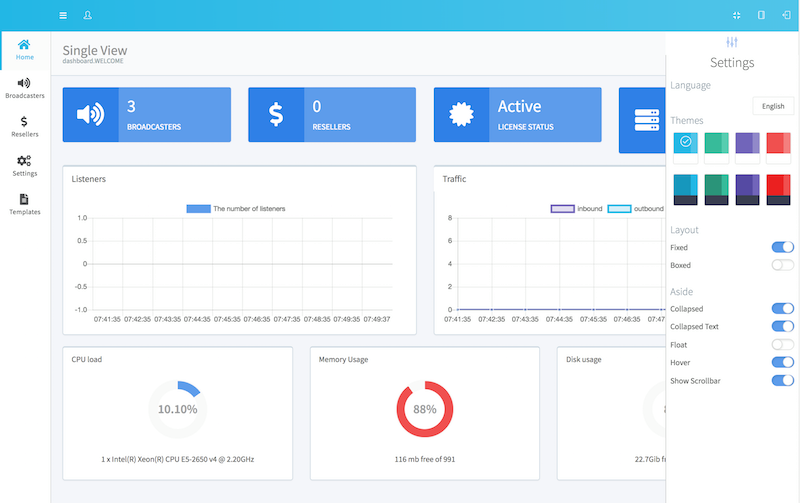800x503 pixels.
Task: Select the light green theme swatch
Action: point(716,148)
